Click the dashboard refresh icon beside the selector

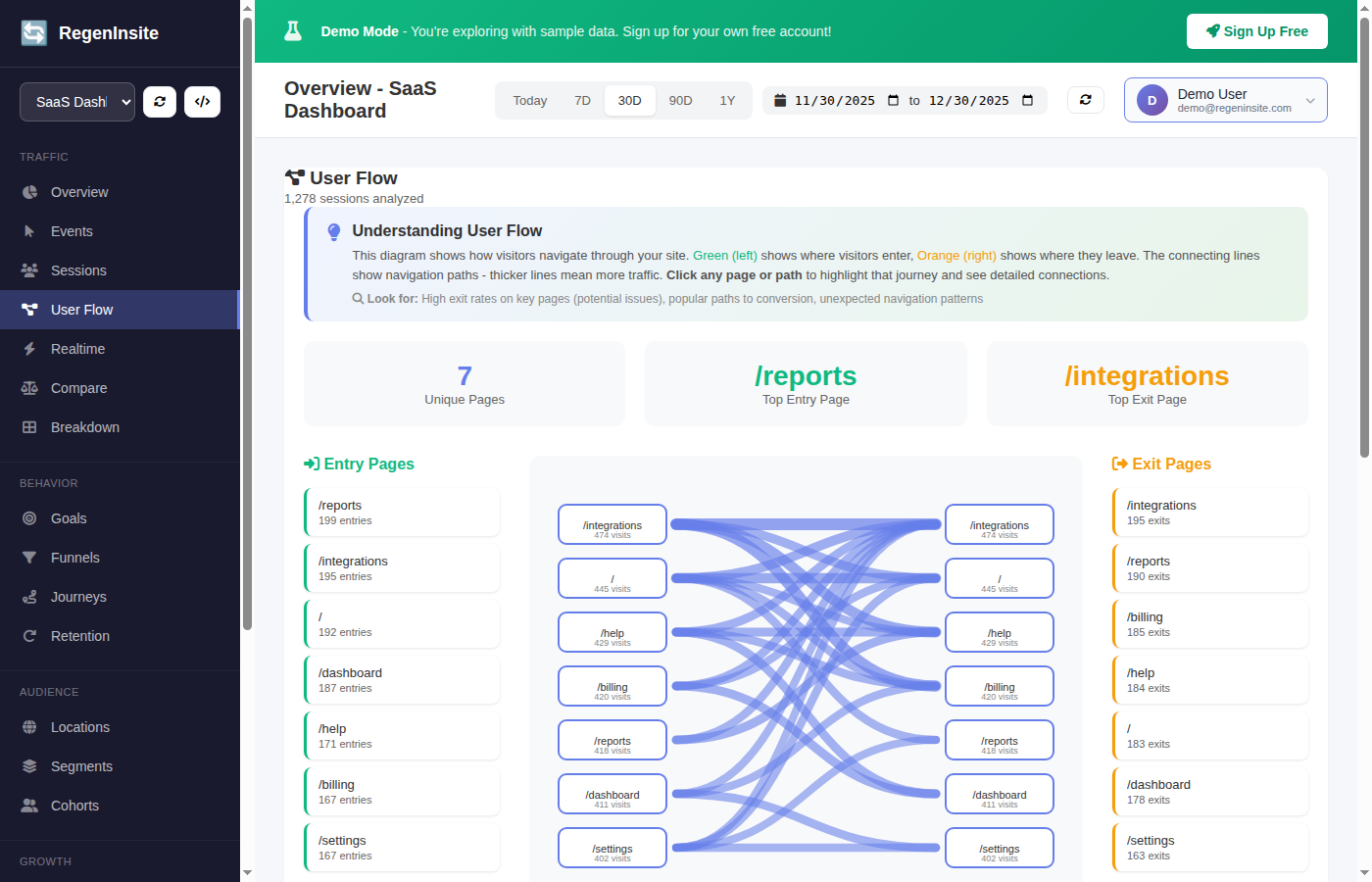point(159,101)
